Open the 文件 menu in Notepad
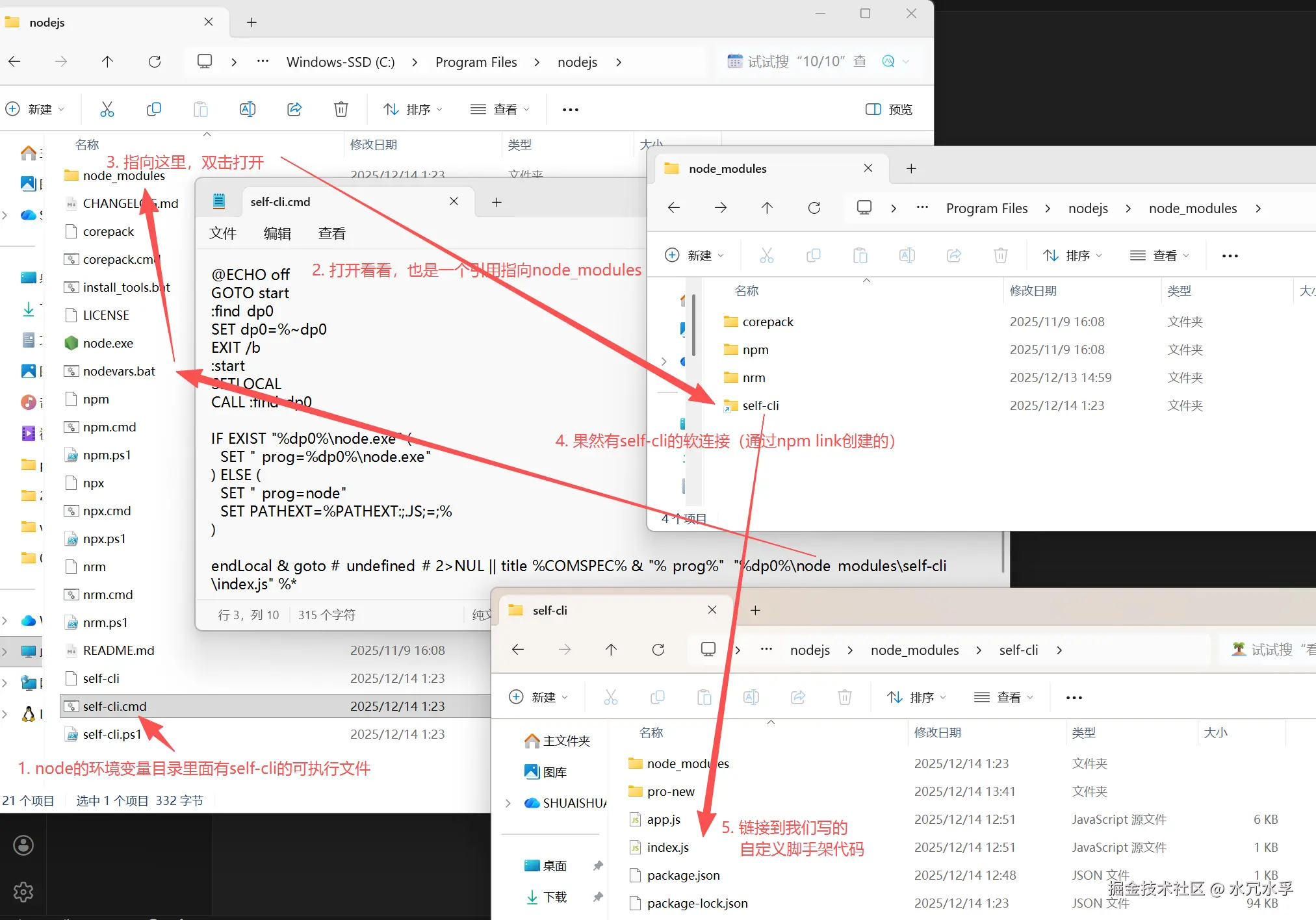The image size is (1316, 920). 222,233
